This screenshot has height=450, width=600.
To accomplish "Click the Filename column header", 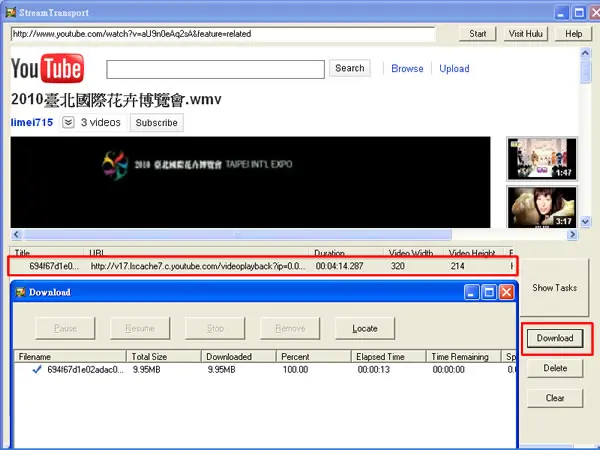I will [70, 357].
